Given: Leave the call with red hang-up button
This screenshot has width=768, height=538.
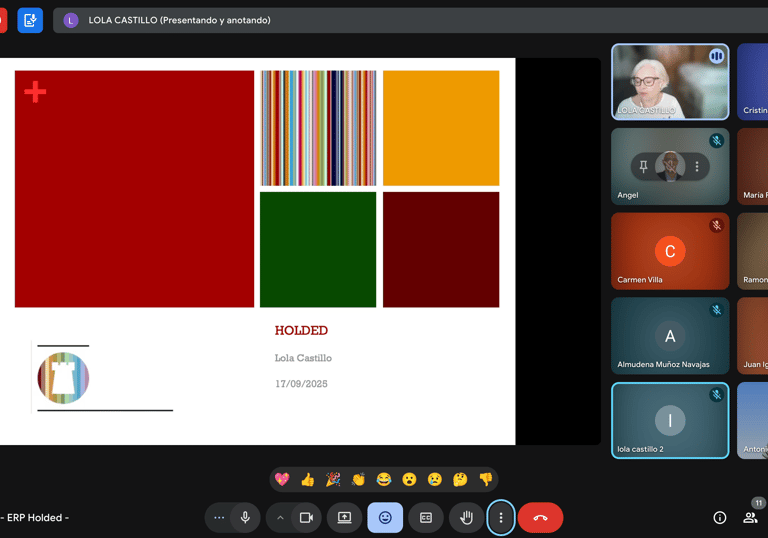Looking at the screenshot, I should click(x=540, y=517).
